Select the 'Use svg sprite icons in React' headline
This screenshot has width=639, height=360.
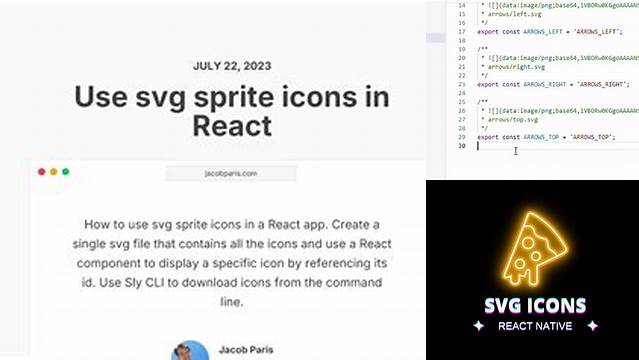click(232, 110)
